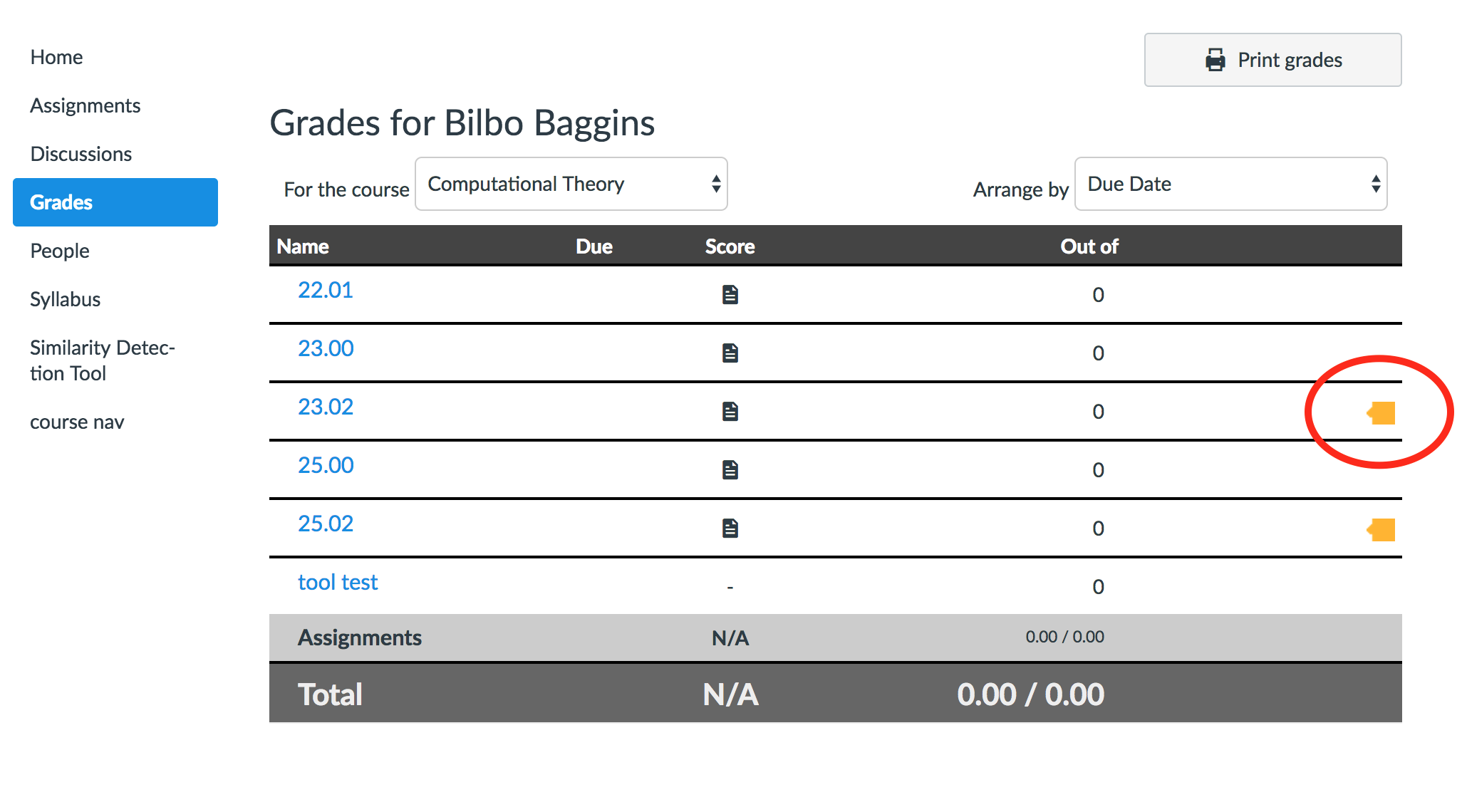The height and width of the screenshot is (812, 1462).
Task: Open the People page
Action: pyautogui.click(x=59, y=251)
